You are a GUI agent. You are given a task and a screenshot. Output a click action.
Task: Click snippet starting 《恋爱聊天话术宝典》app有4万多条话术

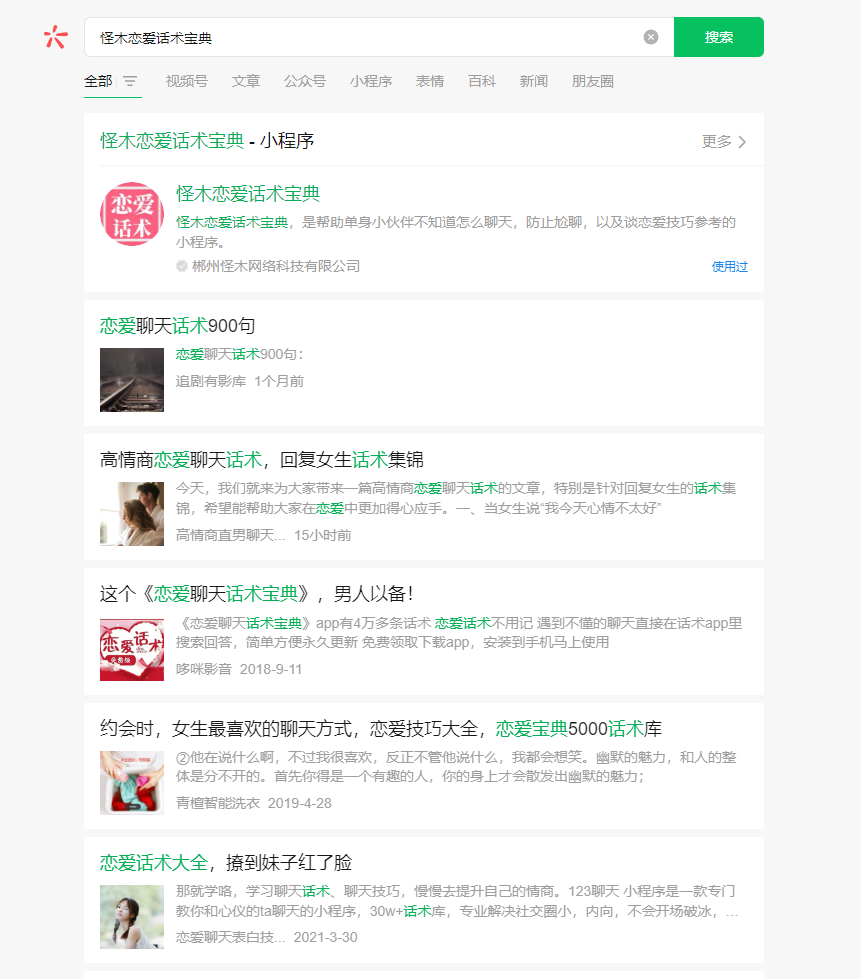(x=459, y=632)
